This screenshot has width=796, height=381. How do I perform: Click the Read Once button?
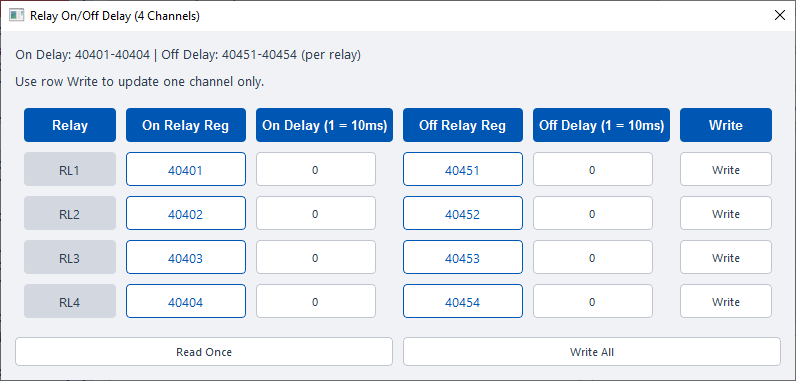pyautogui.click(x=204, y=352)
